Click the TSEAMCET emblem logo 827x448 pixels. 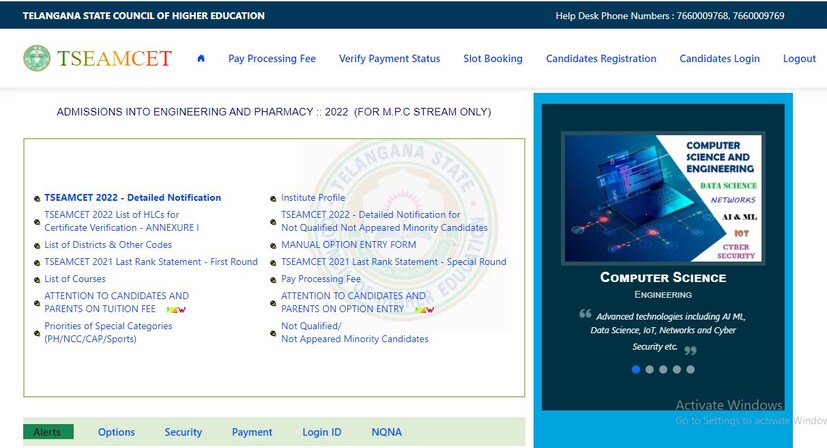click(x=37, y=58)
